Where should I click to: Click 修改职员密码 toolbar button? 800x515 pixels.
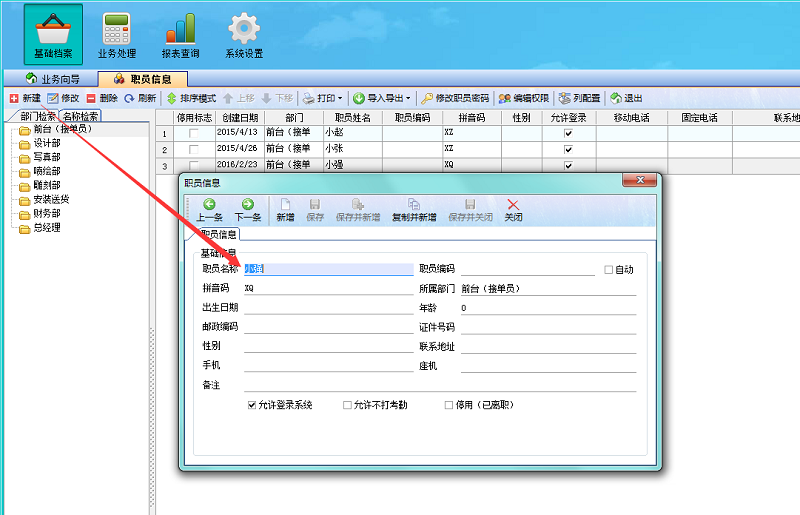pyautogui.click(x=455, y=98)
